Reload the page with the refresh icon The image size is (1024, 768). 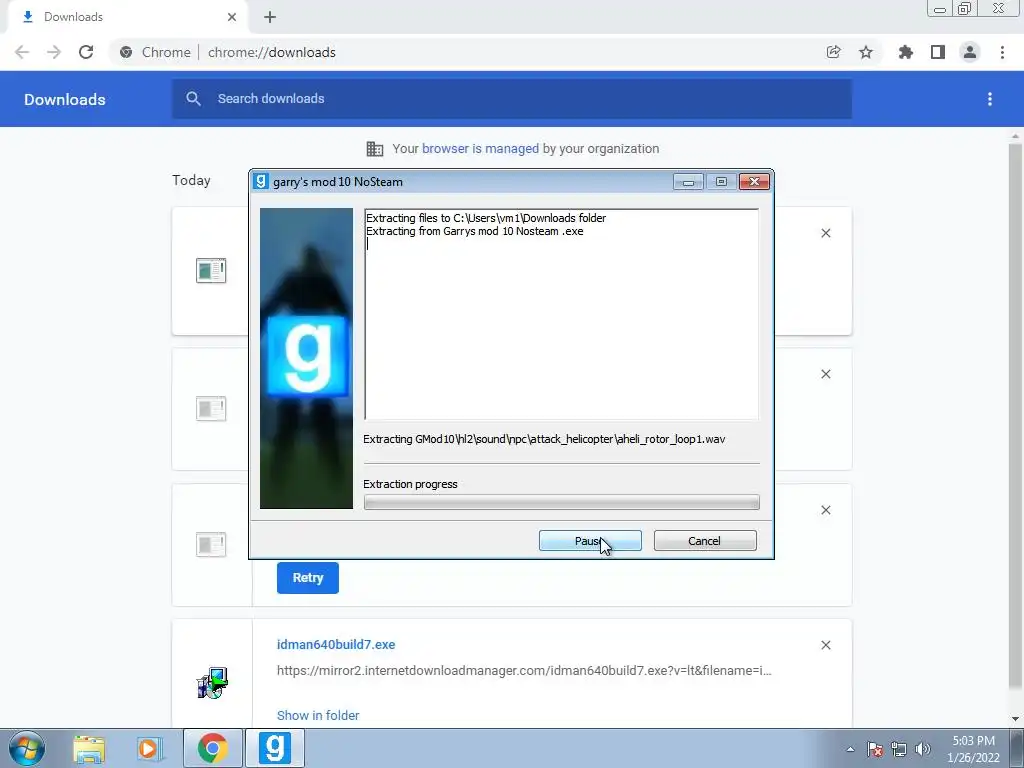tap(86, 52)
